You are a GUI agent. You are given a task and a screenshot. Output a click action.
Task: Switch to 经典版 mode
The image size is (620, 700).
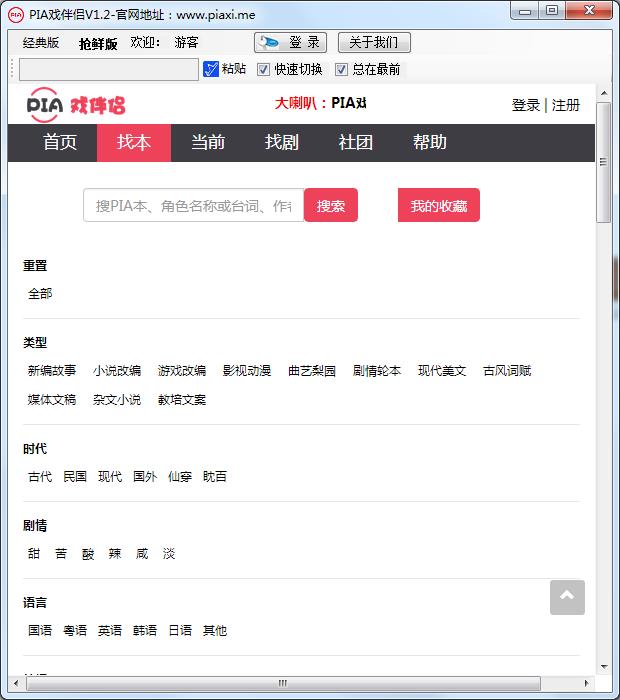41,43
